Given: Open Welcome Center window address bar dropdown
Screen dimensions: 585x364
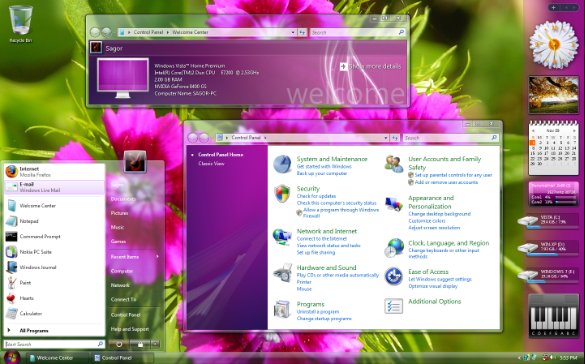Looking at the screenshot, I should point(293,32).
